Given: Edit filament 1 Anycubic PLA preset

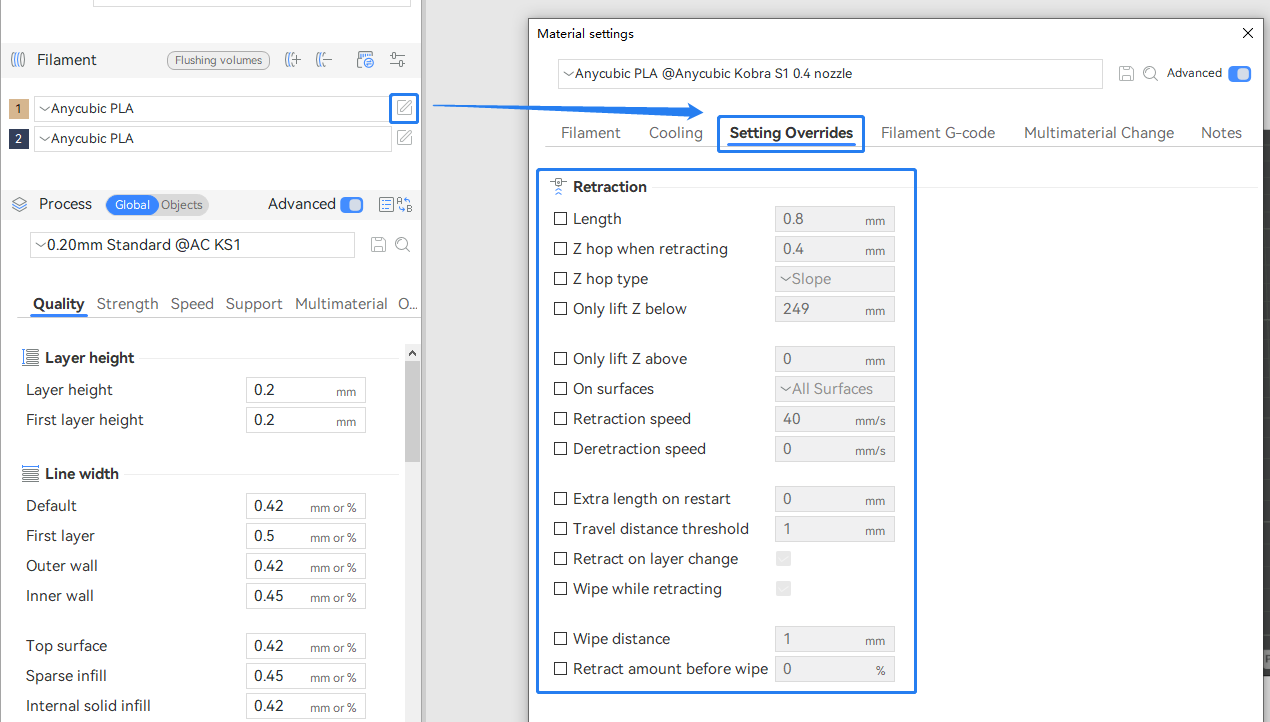Looking at the screenshot, I should click(404, 108).
